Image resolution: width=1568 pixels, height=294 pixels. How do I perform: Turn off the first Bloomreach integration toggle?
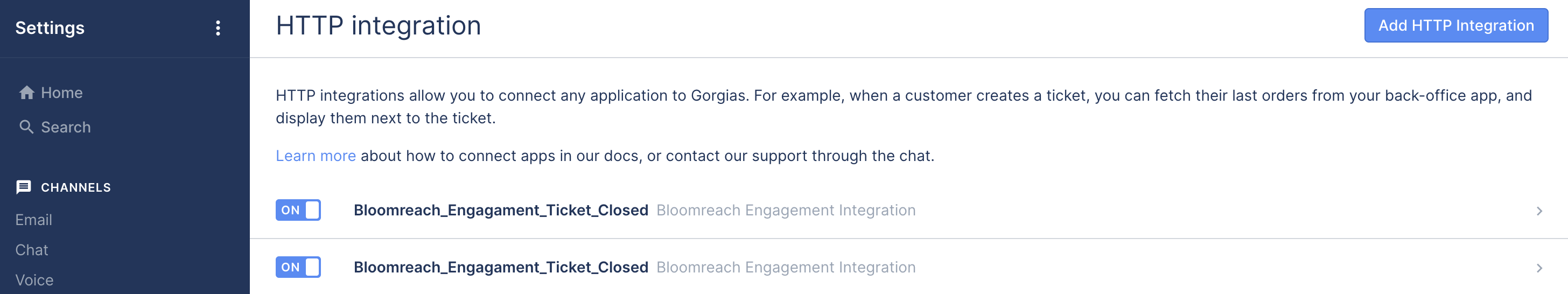[x=298, y=210]
